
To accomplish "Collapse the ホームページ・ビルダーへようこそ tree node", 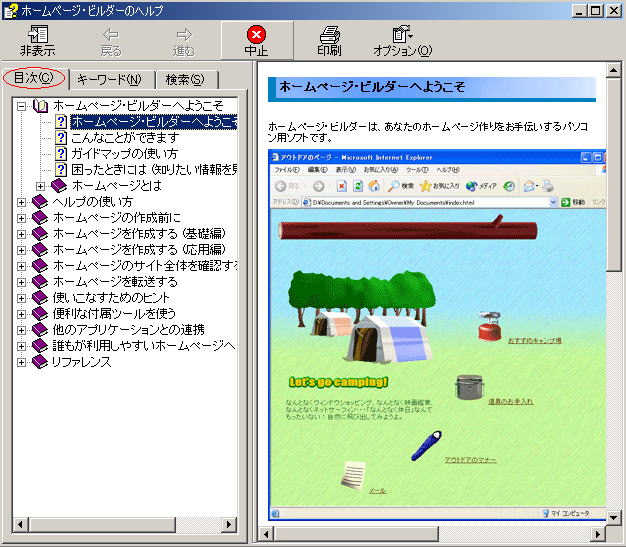I will point(22,106).
